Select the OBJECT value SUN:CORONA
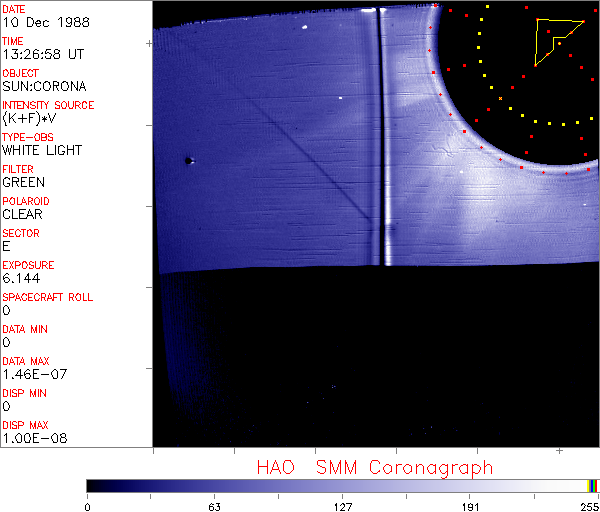Image resolution: width=600 pixels, height=512 pixels. [x=44, y=86]
